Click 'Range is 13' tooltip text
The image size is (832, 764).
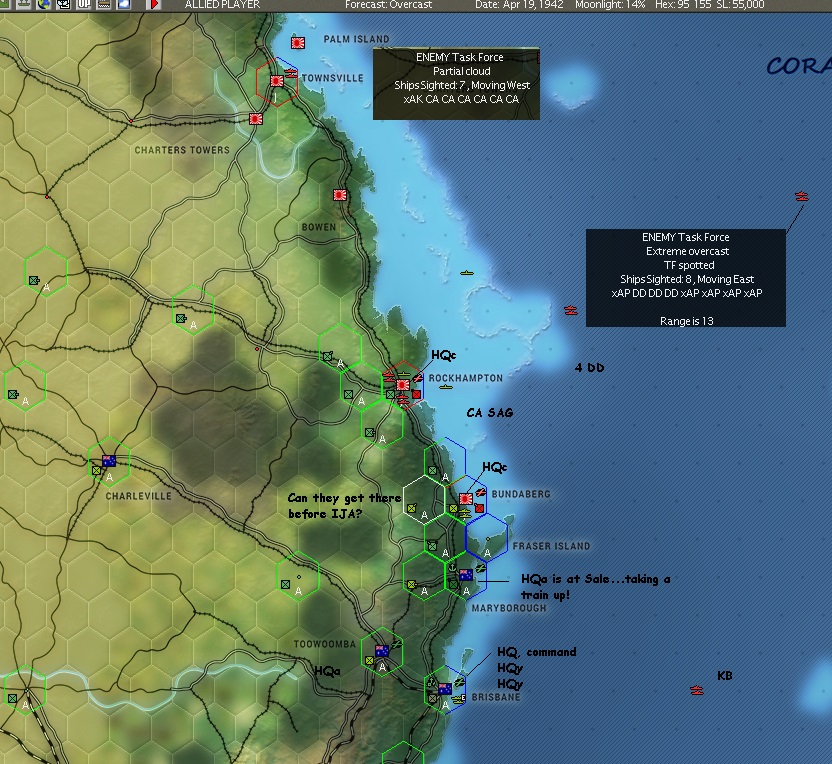687,321
